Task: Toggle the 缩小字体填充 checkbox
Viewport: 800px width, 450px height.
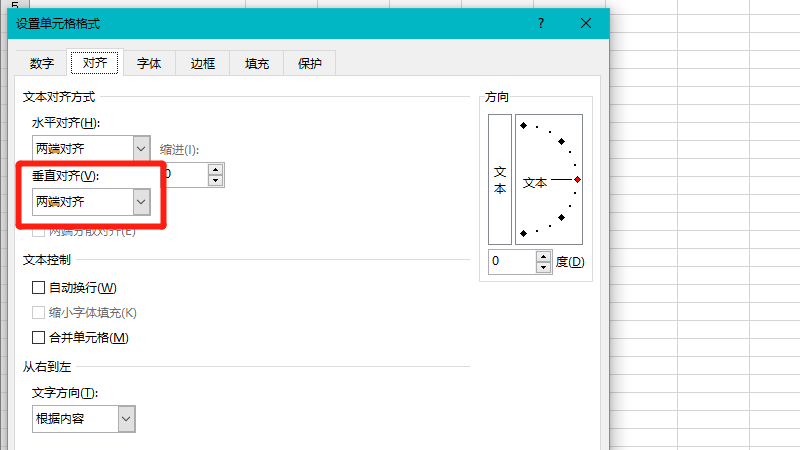Action: 38,312
